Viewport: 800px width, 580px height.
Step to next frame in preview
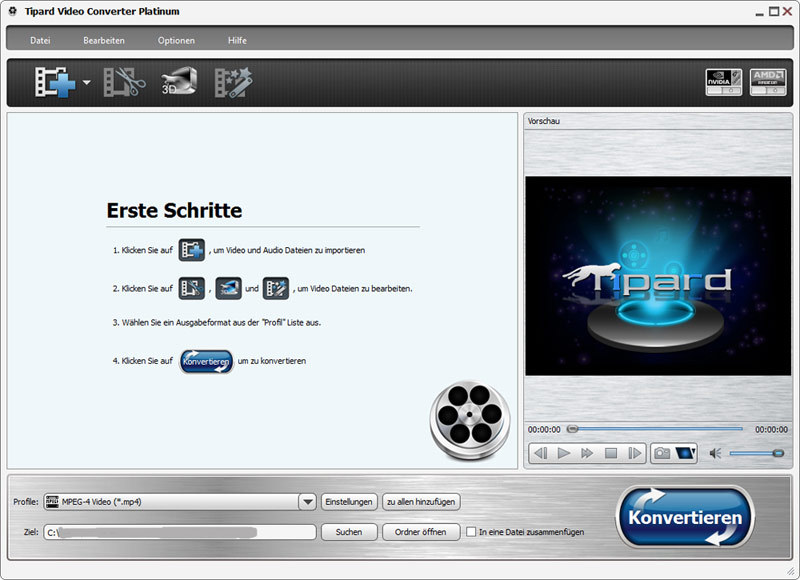point(634,453)
